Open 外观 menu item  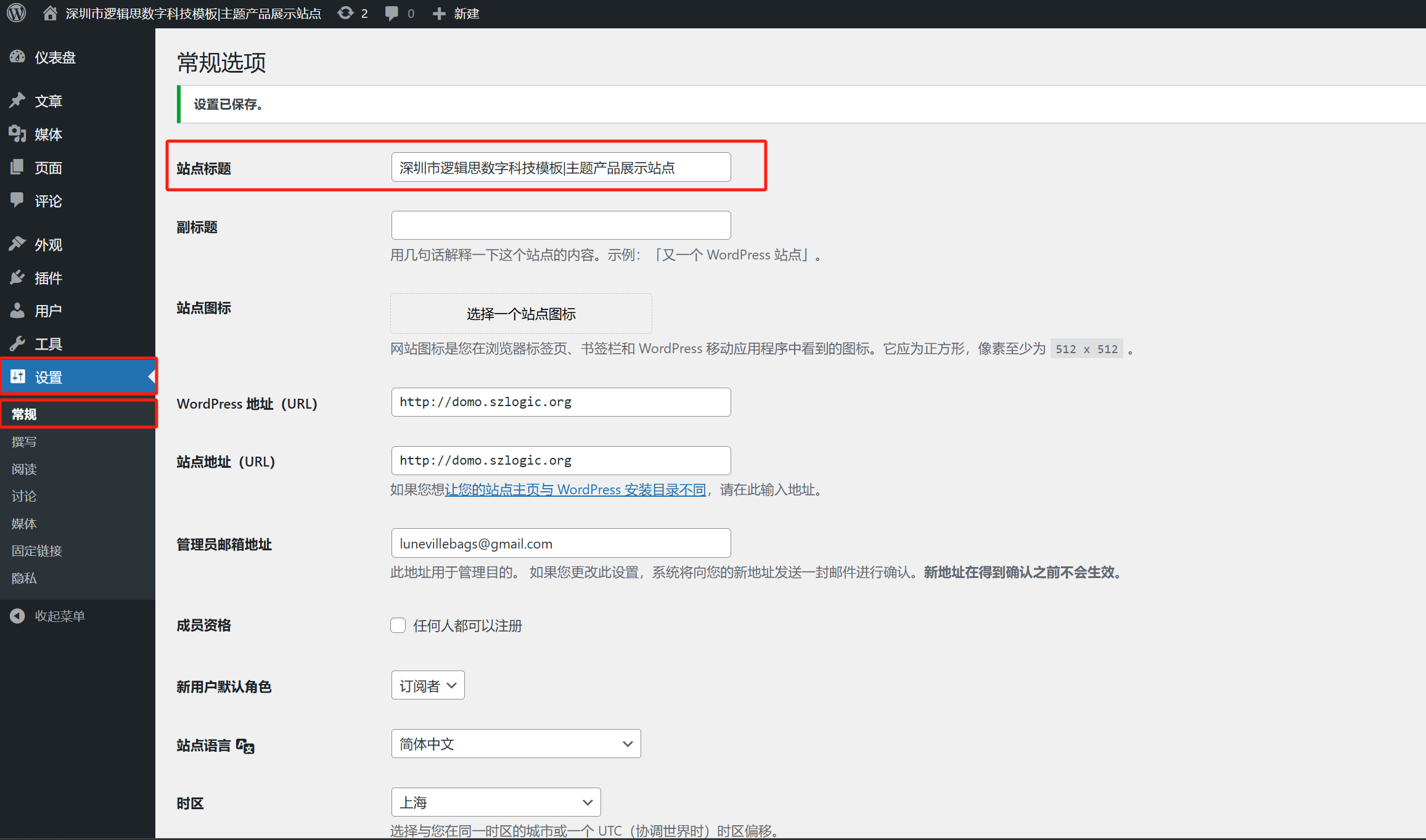(78, 244)
